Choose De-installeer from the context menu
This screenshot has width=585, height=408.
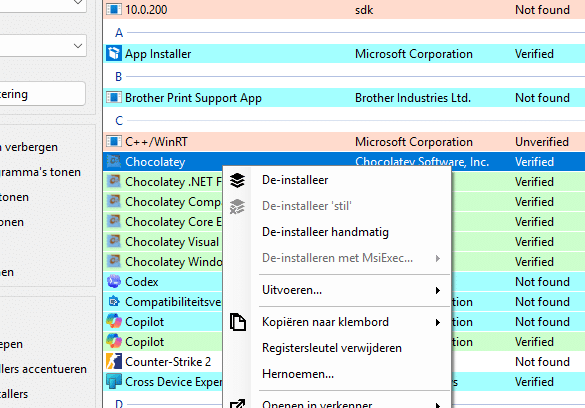(x=295, y=180)
